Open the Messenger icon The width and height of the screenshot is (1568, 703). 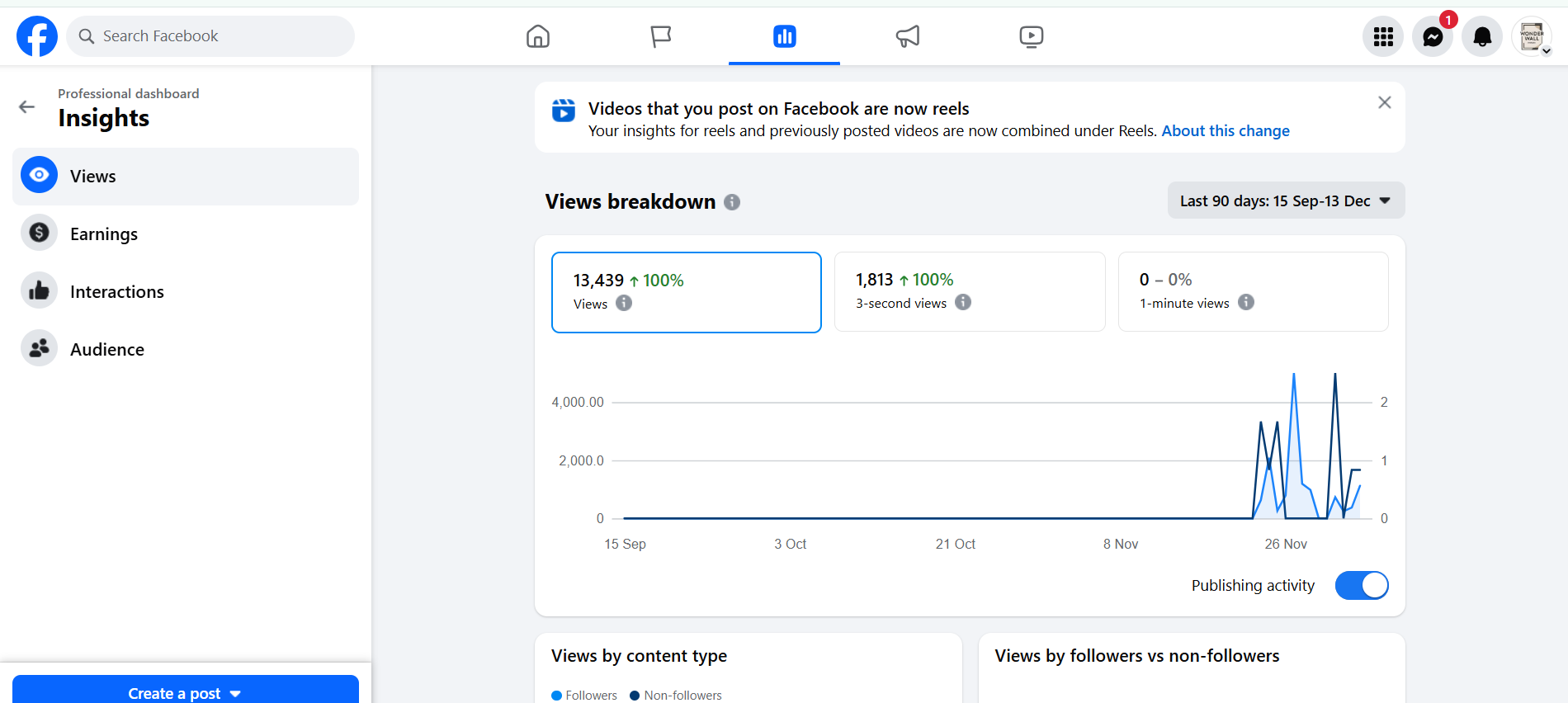[1433, 37]
